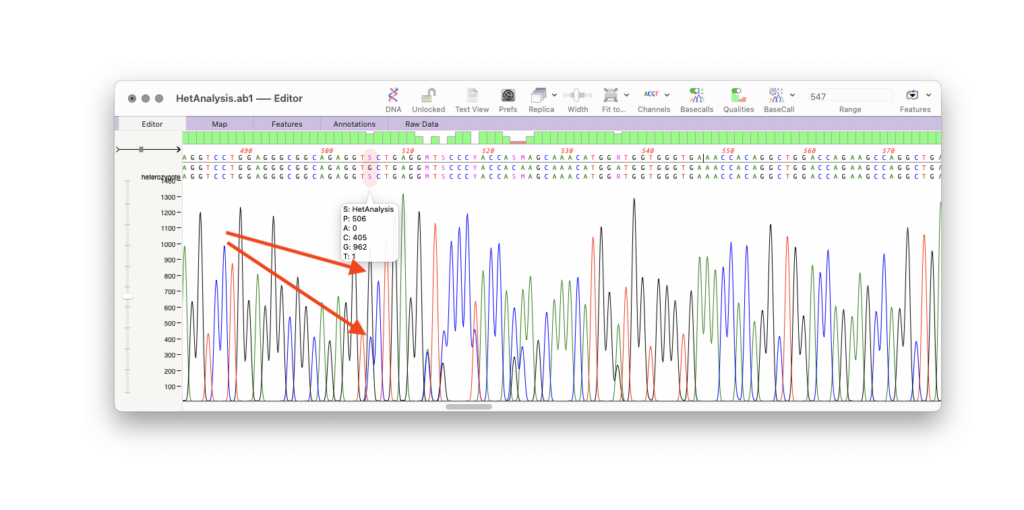Click position number 560 in ruler
This screenshot has width=1024, height=510.
tap(809, 151)
